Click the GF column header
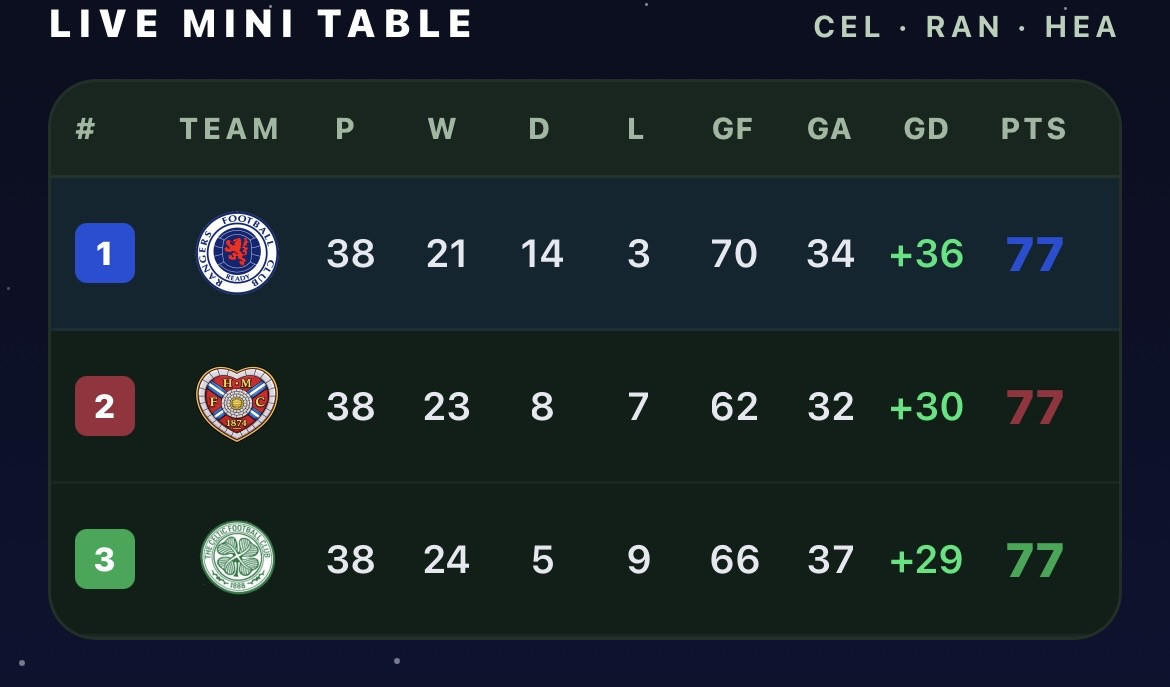Screen dimensions: 1170x687 [x=733, y=129]
